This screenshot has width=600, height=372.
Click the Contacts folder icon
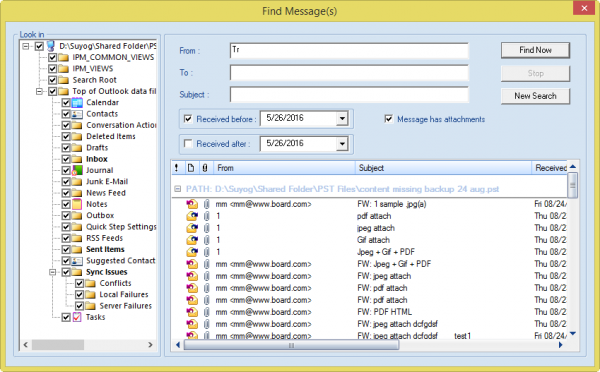77,114
